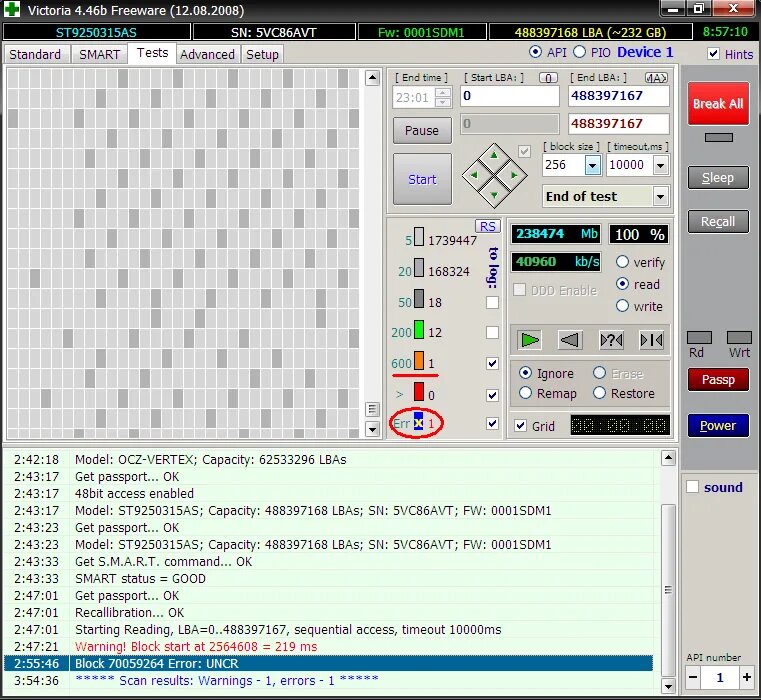The image size is (761, 700).
Task: Decrease API number with minus button
Action: pos(694,677)
